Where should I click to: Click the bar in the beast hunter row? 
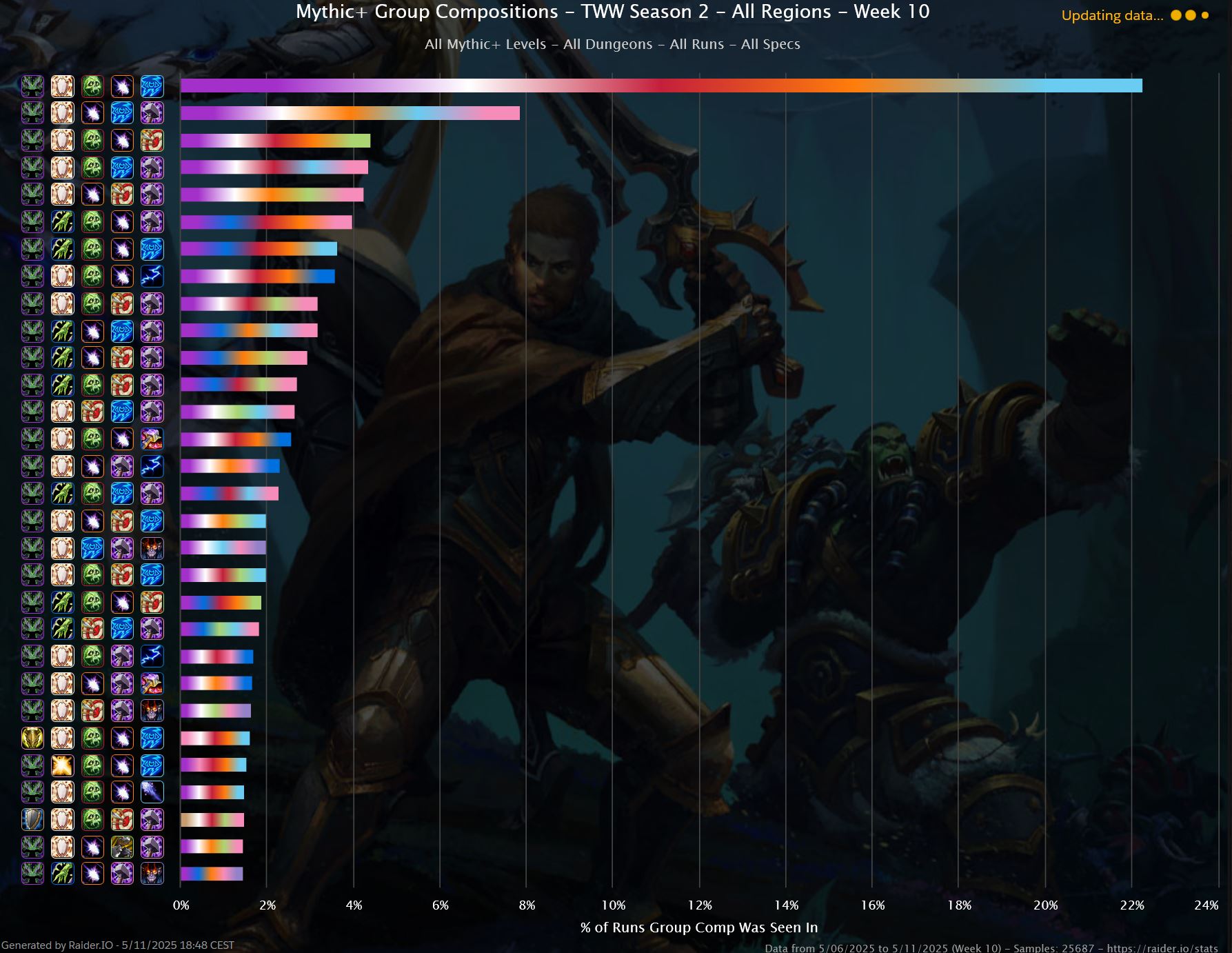pos(212,847)
